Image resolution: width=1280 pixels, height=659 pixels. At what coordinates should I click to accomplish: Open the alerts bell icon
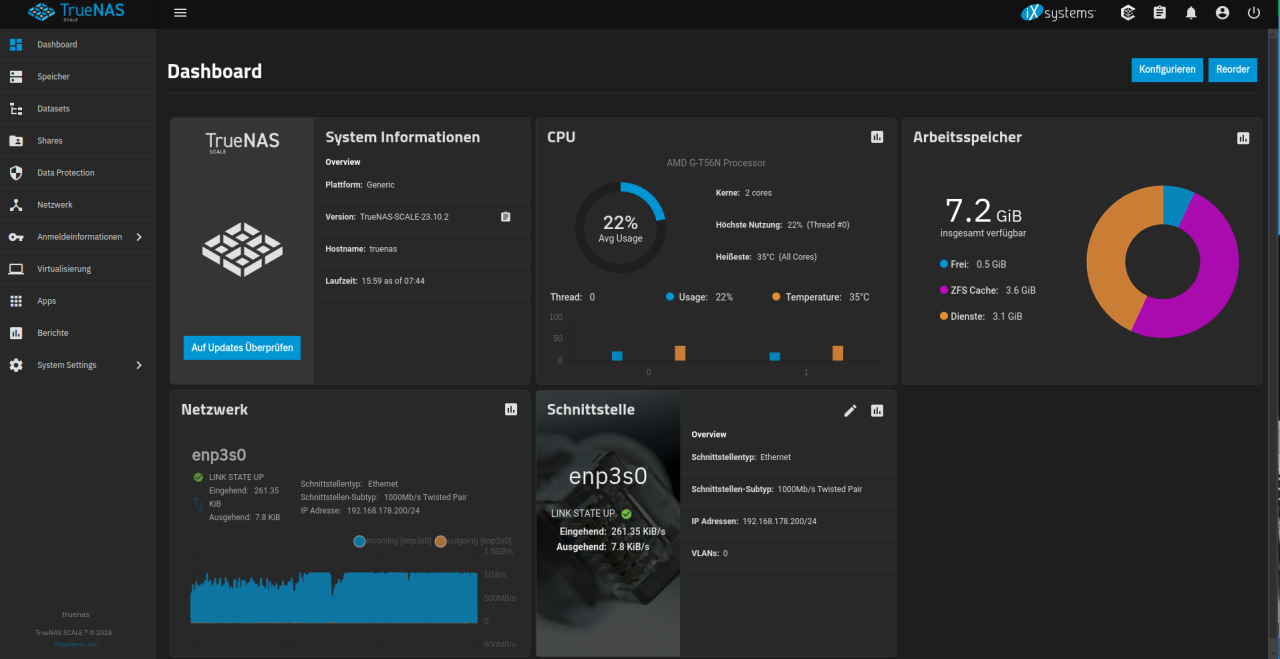tap(1191, 13)
